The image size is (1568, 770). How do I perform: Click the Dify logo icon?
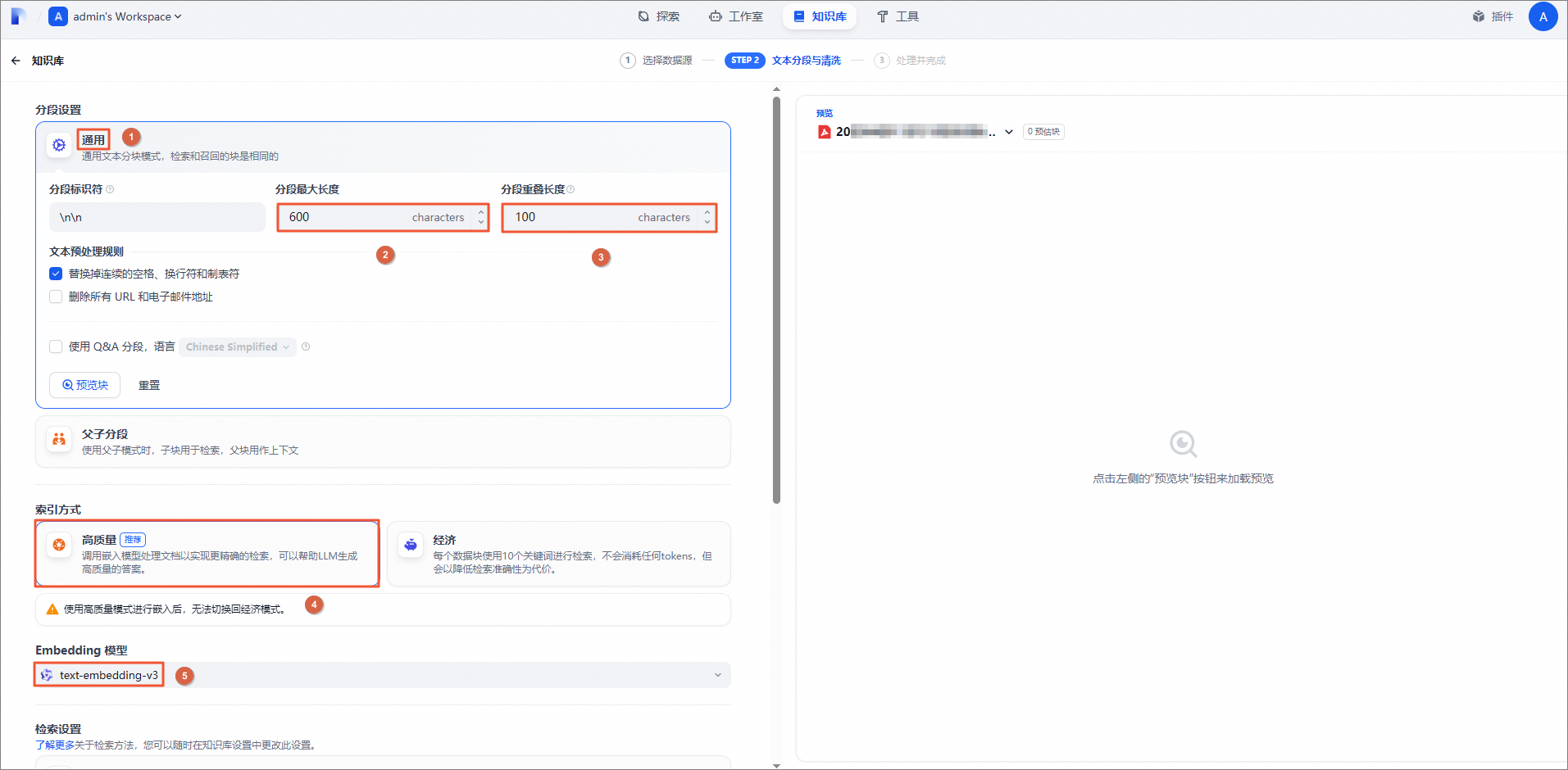coord(18,16)
